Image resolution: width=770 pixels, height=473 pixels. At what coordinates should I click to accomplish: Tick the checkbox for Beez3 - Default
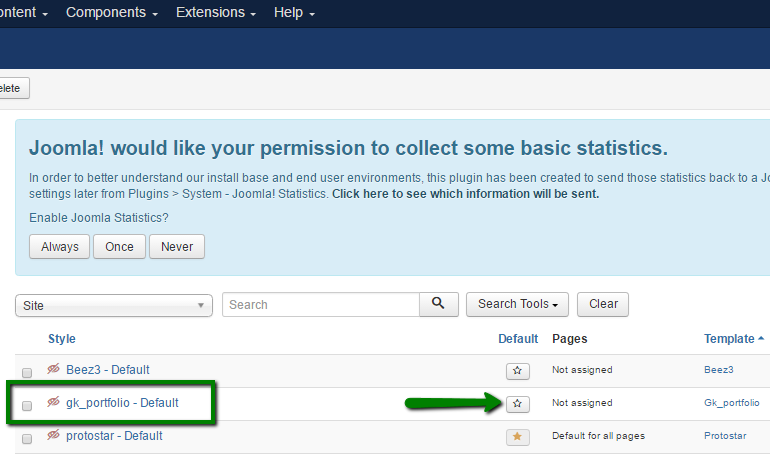(27, 372)
